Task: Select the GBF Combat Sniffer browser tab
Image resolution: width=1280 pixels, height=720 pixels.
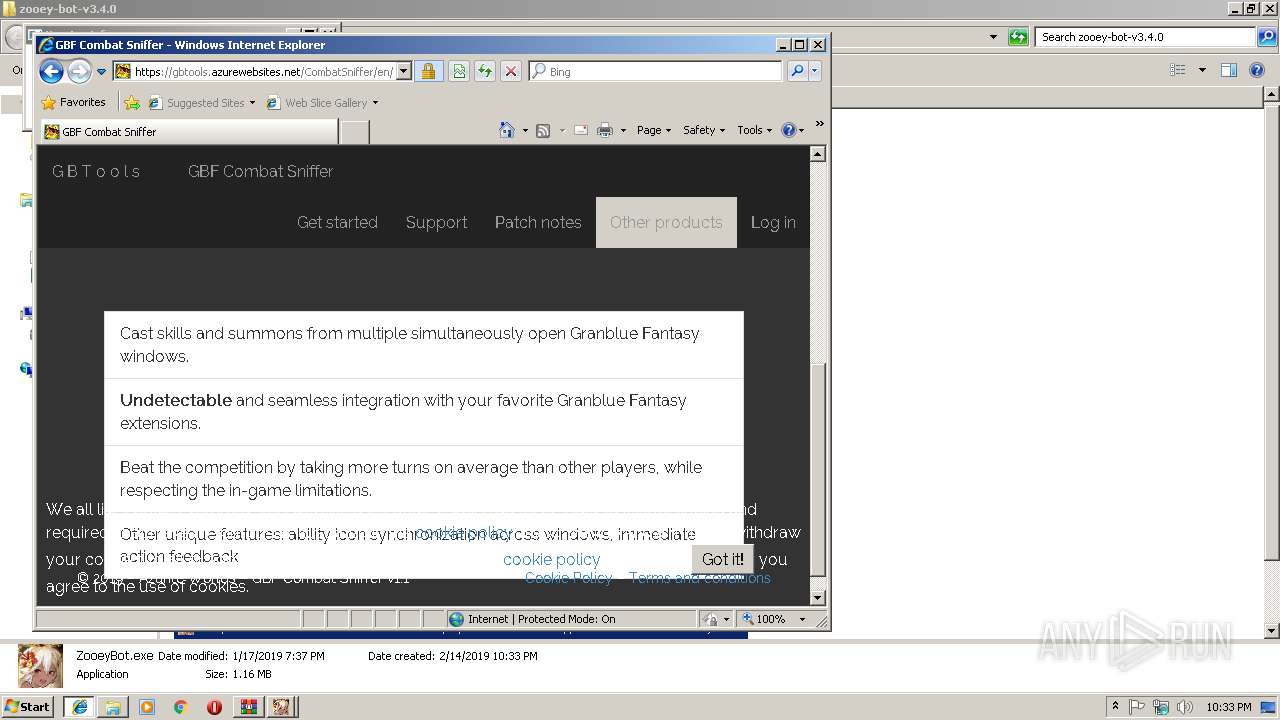Action: [x=189, y=131]
